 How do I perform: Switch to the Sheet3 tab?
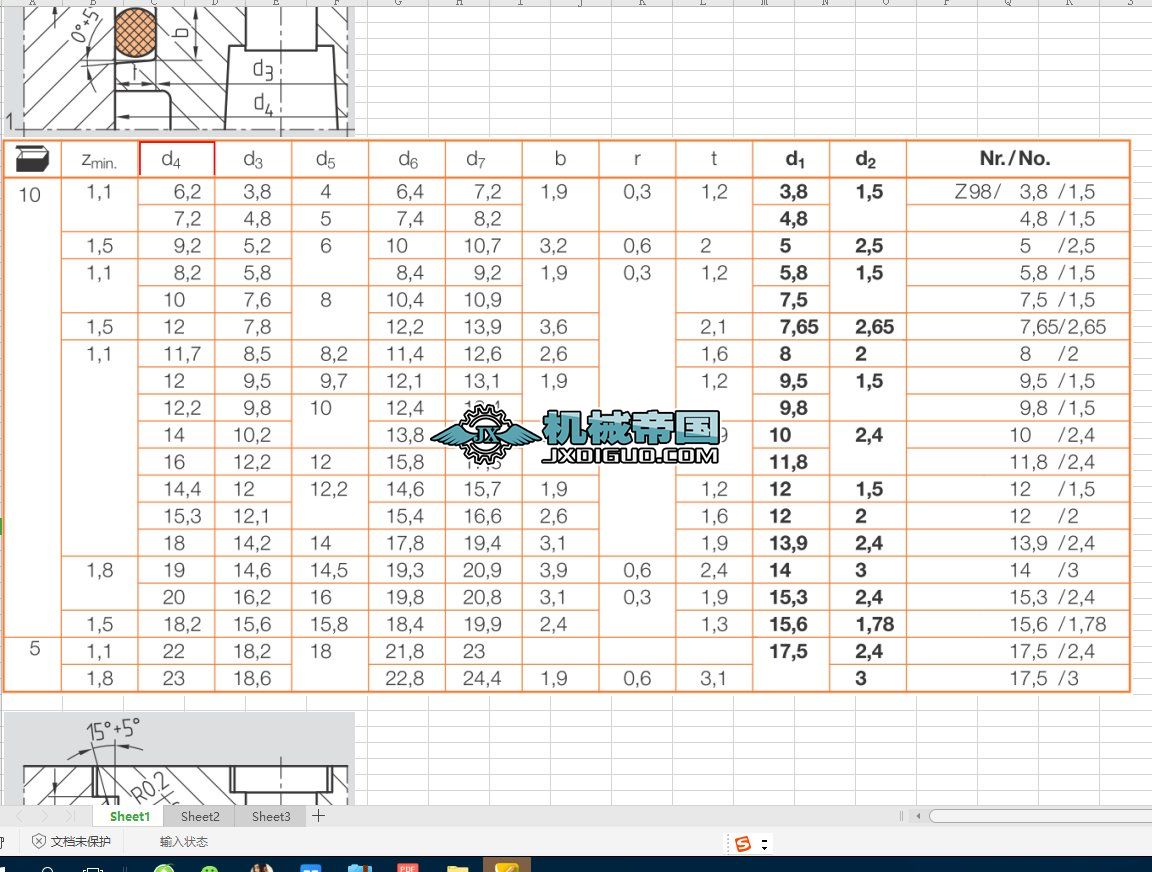click(x=270, y=816)
